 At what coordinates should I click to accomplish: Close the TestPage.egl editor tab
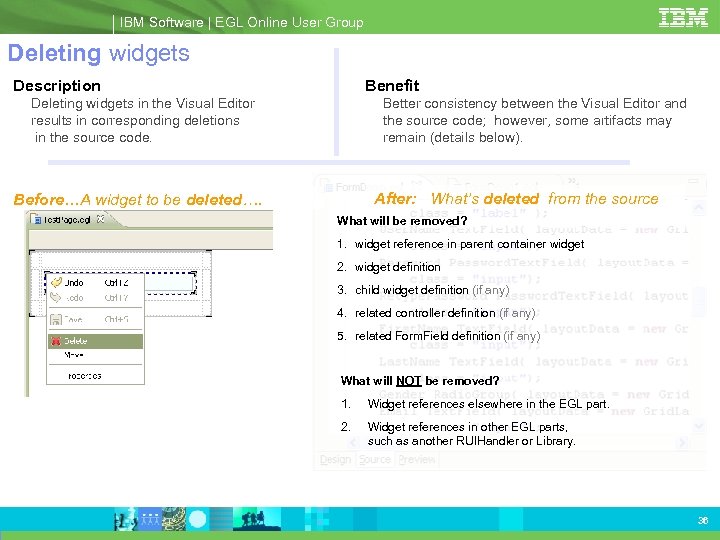pyautogui.click(x=101, y=219)
